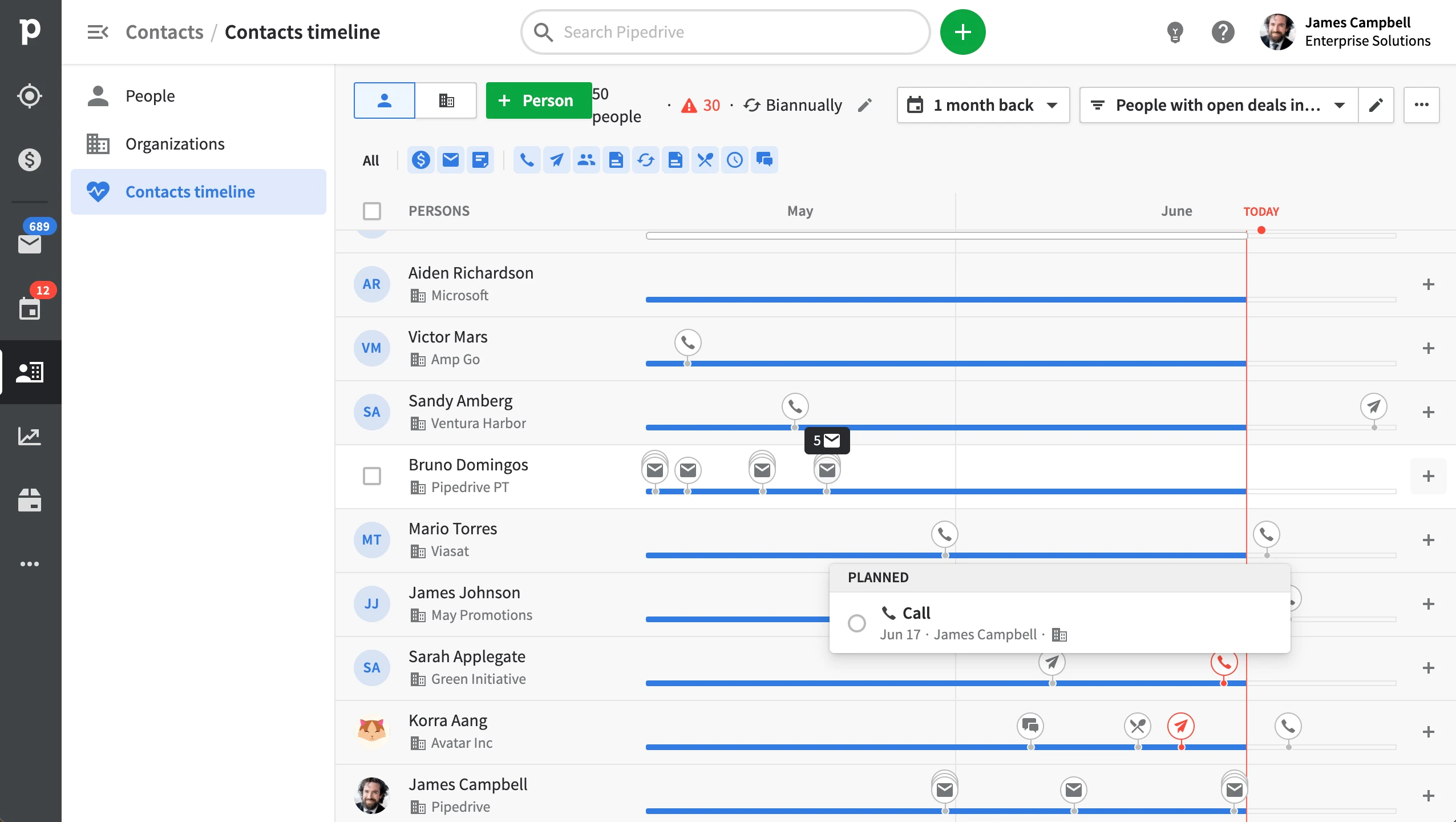This screenshot has height=822, width=1456.
Task: Click the note activity filter icon
Action: 480,160
